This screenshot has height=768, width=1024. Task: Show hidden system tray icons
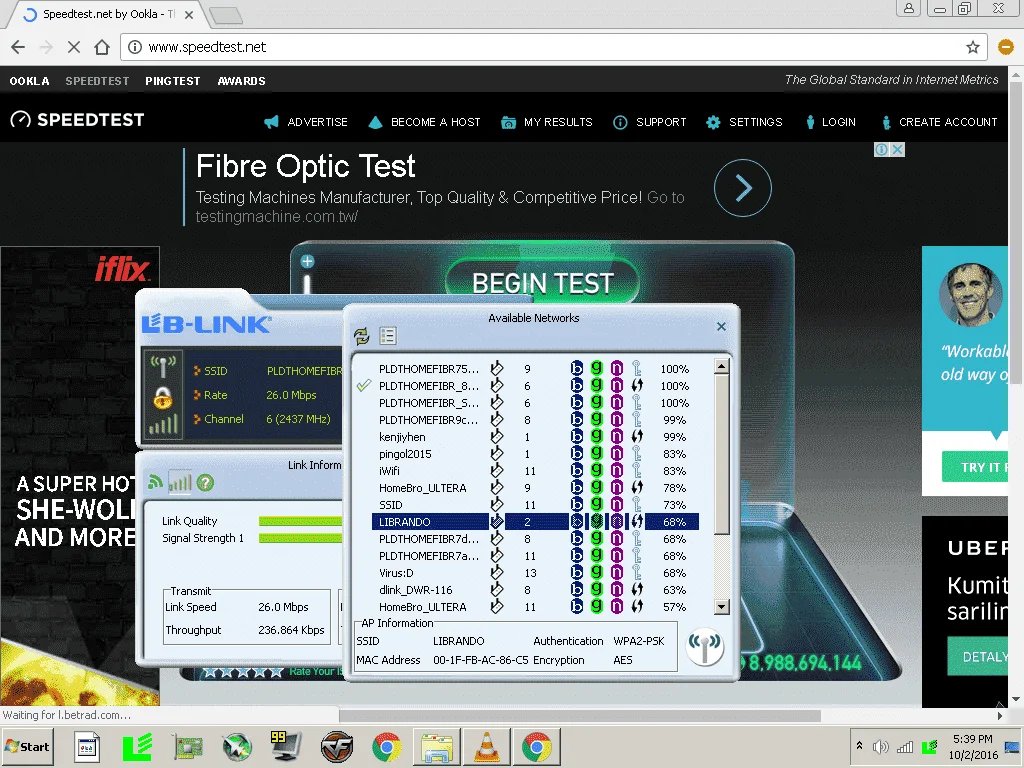click(x=859, y=746)
